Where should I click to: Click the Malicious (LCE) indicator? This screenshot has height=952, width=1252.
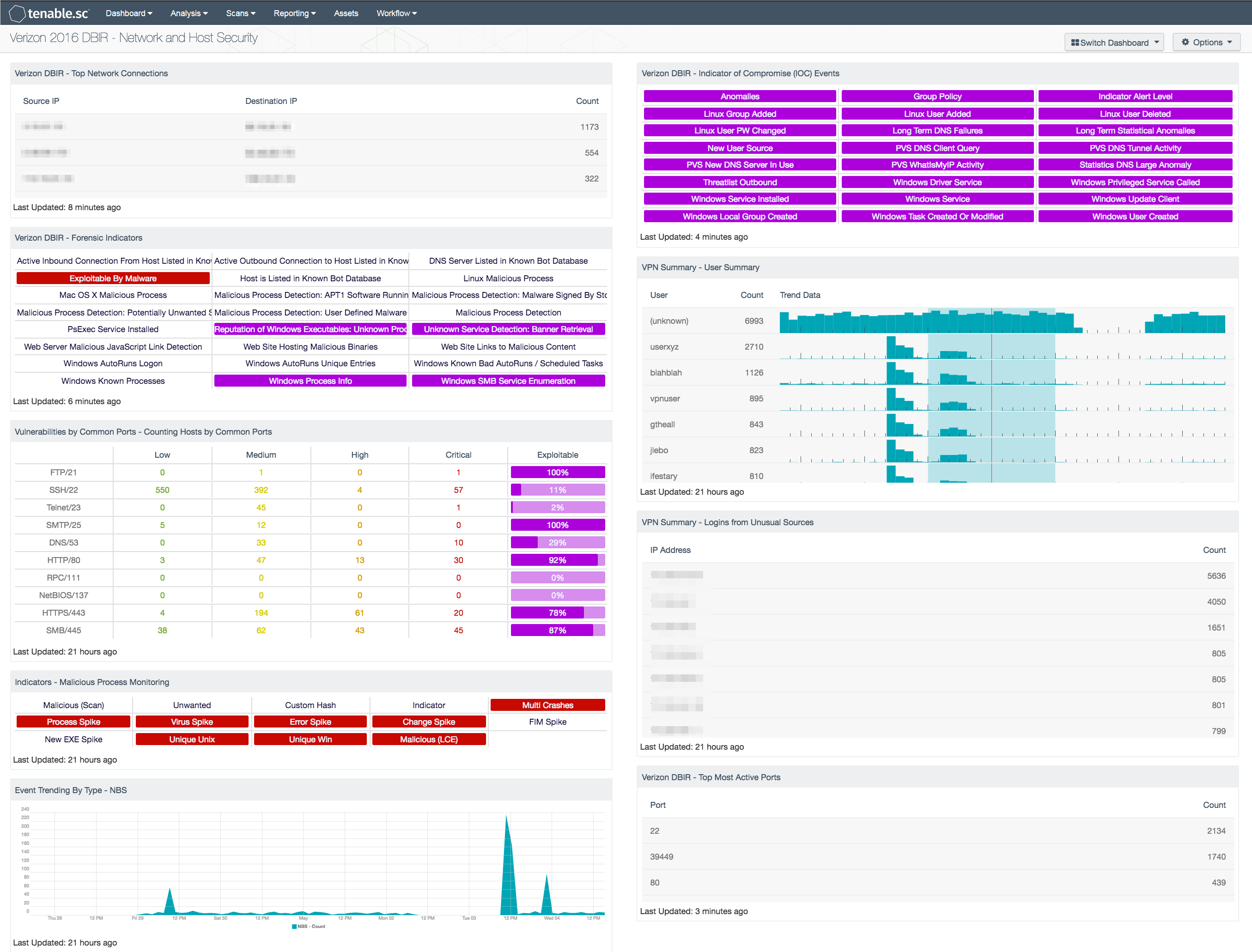tap(428, 740)
